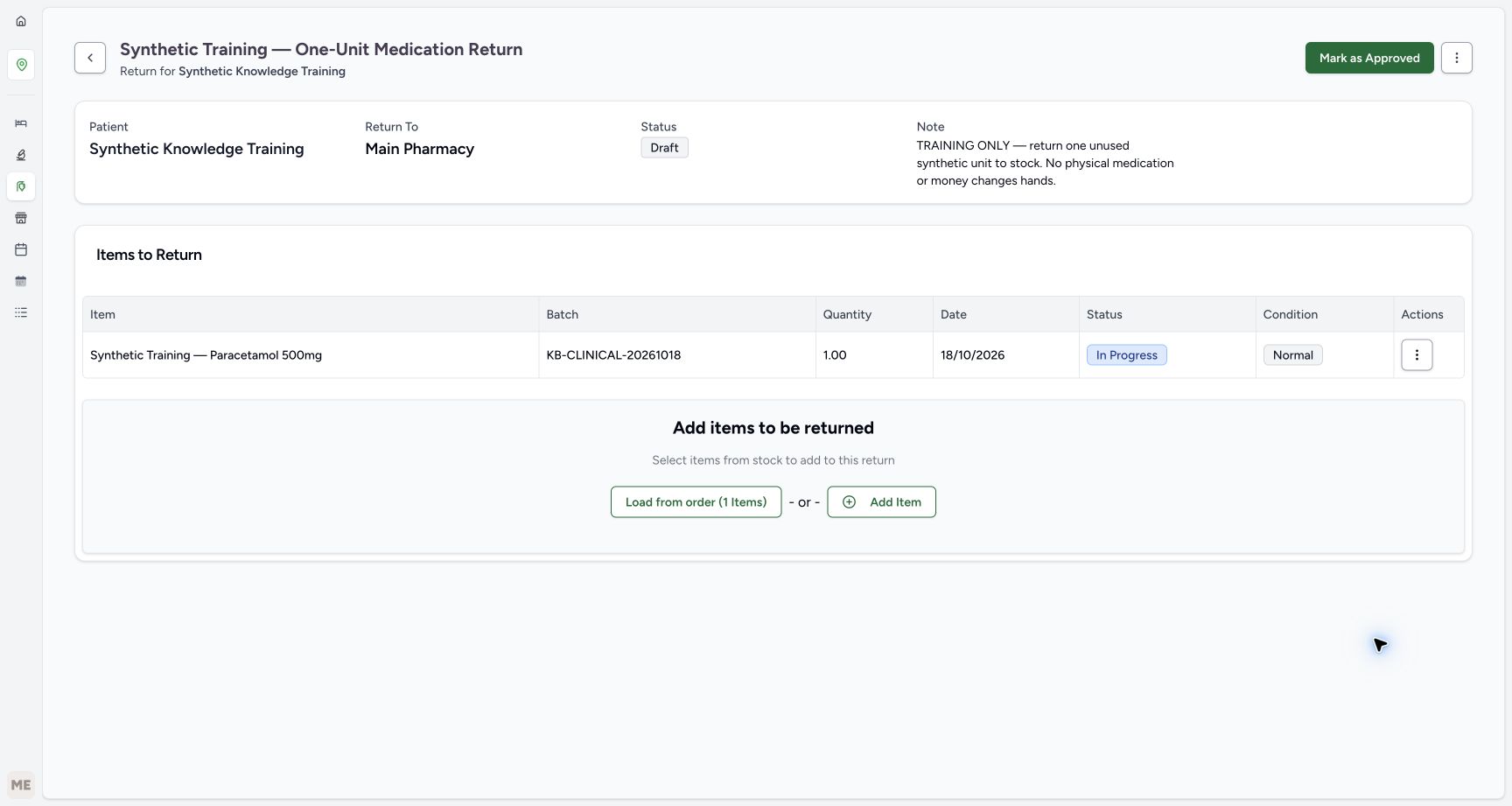Click the Items to Return heading
Viewport: 1512px width, 806px height.
149,255
